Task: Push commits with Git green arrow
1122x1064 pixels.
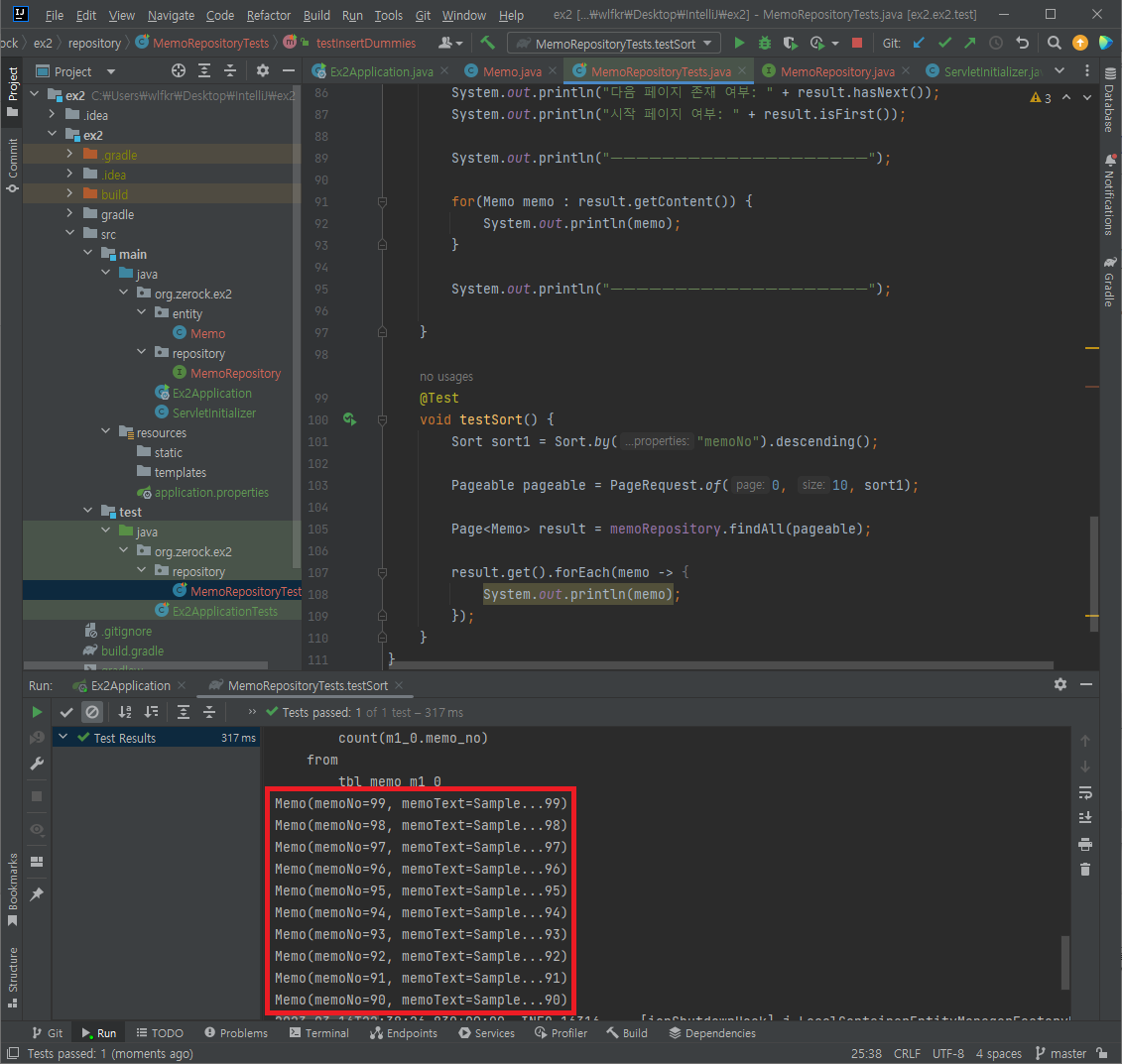Action: point(969,43)
